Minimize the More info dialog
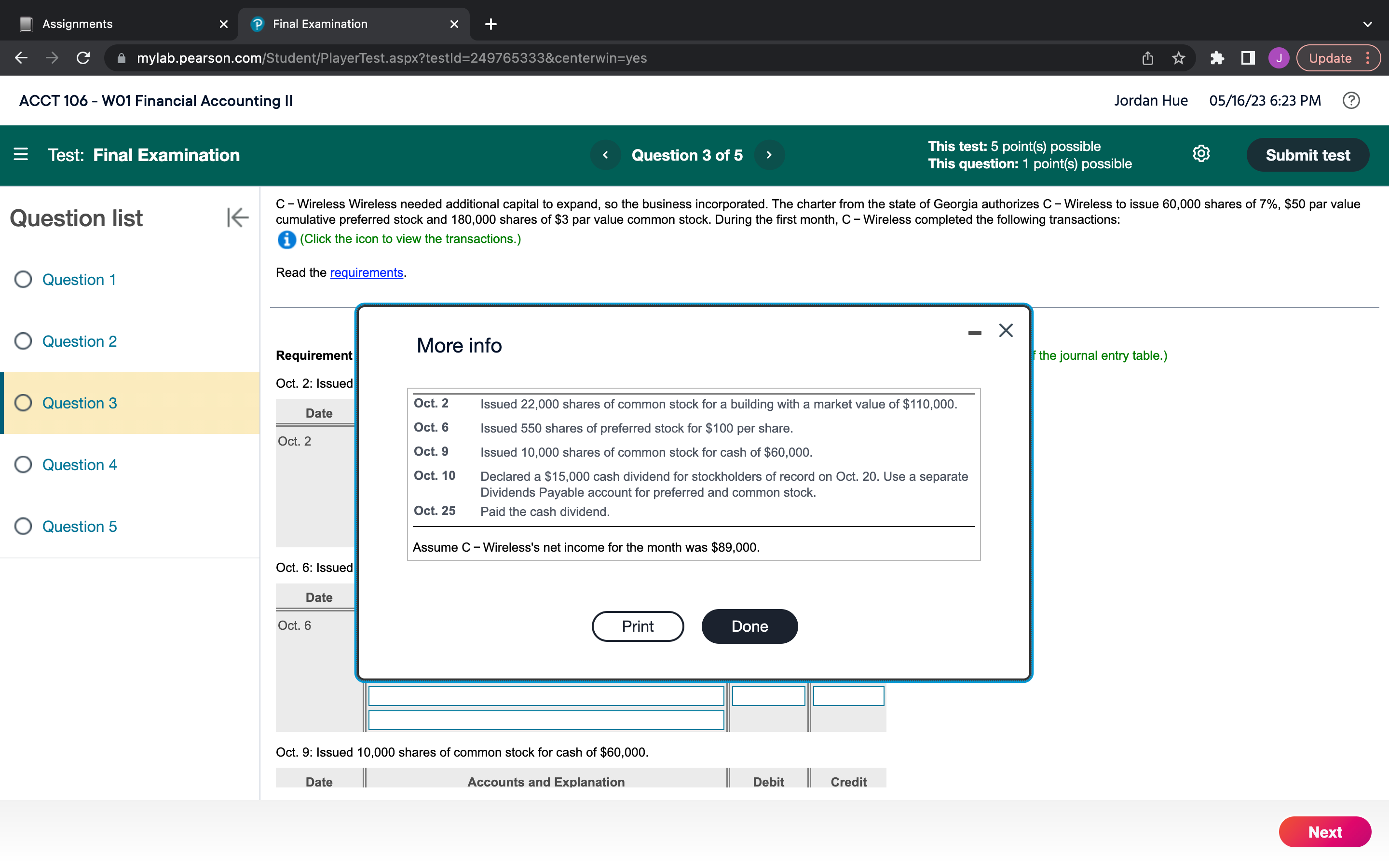 pos(974,332)
